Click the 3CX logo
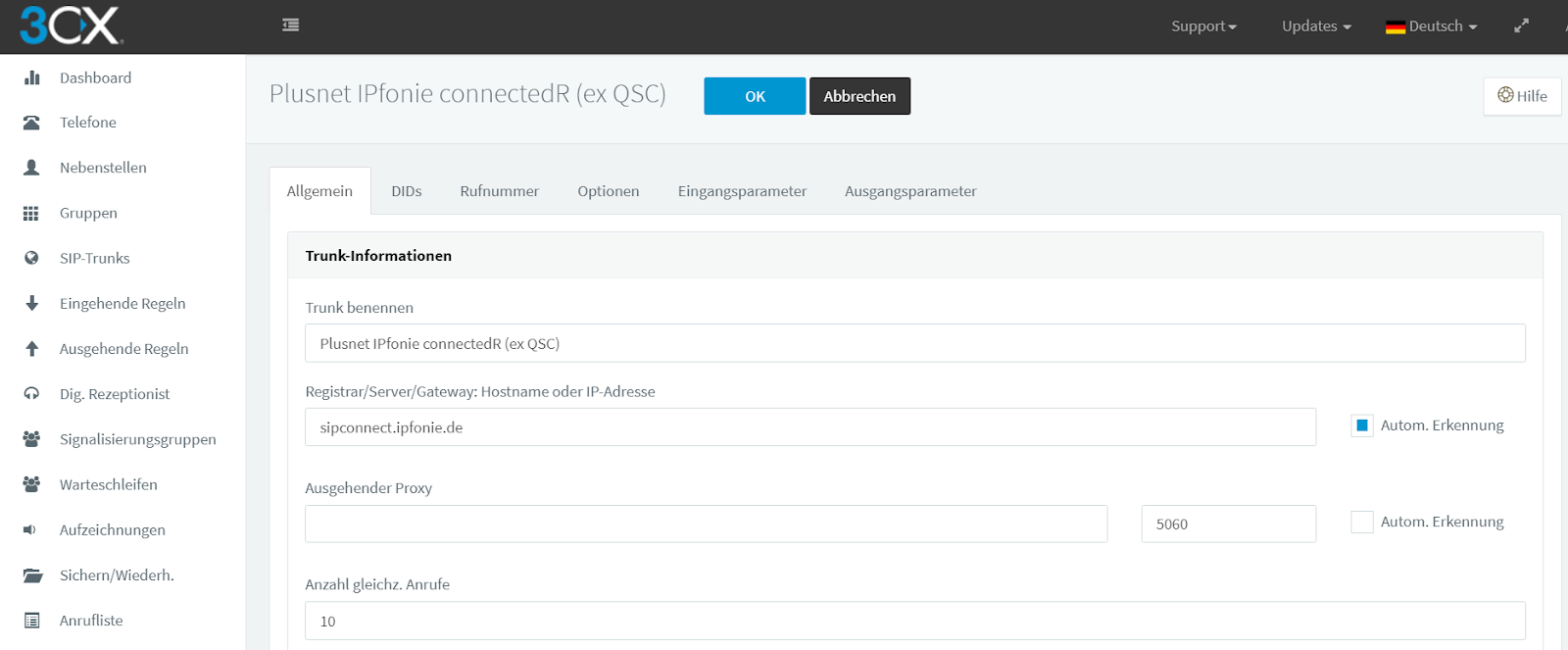Image resolution: width=1568 pixels, height=650 pixels. pos(71,25)
